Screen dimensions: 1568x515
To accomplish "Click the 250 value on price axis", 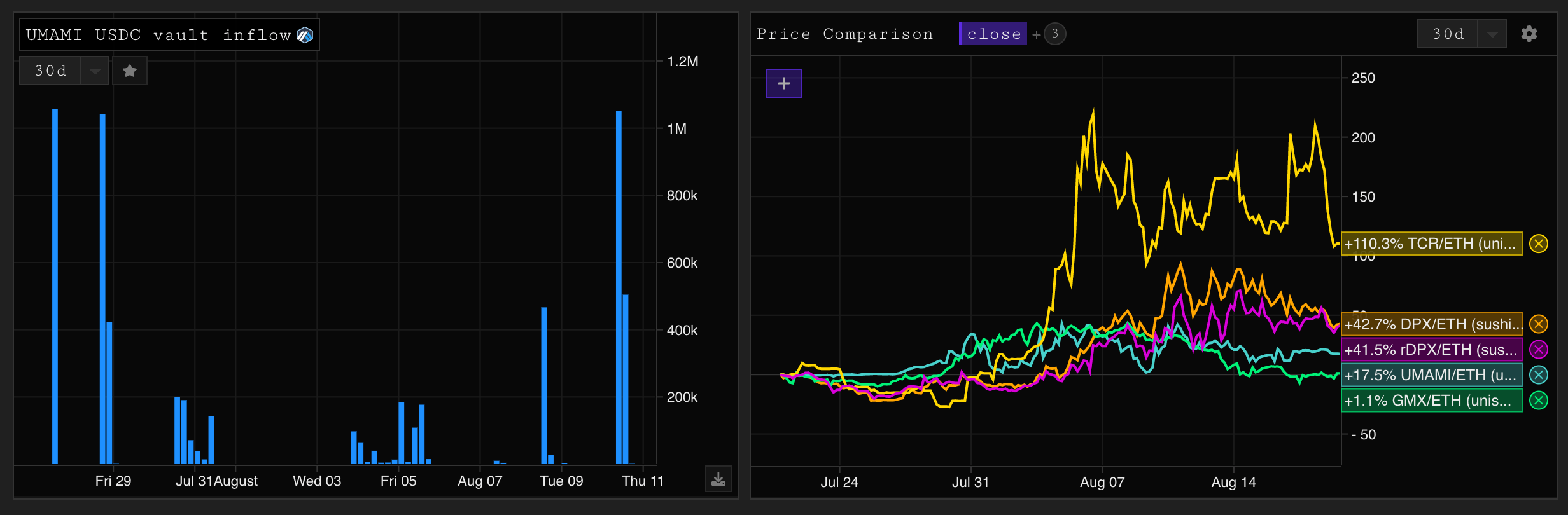I will tap(1363, 78).
